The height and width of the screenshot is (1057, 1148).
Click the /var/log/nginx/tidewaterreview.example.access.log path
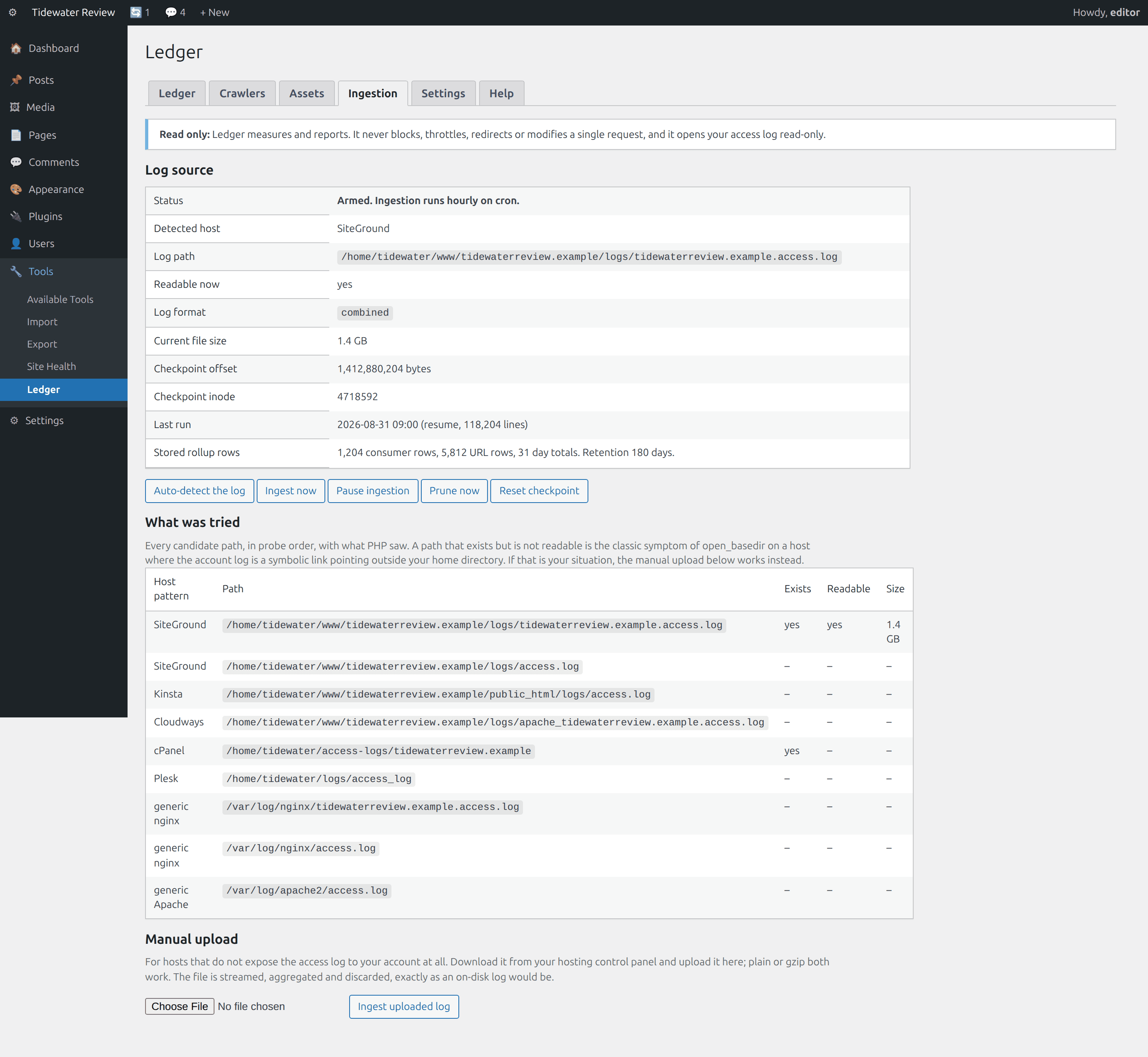(372, 807)
